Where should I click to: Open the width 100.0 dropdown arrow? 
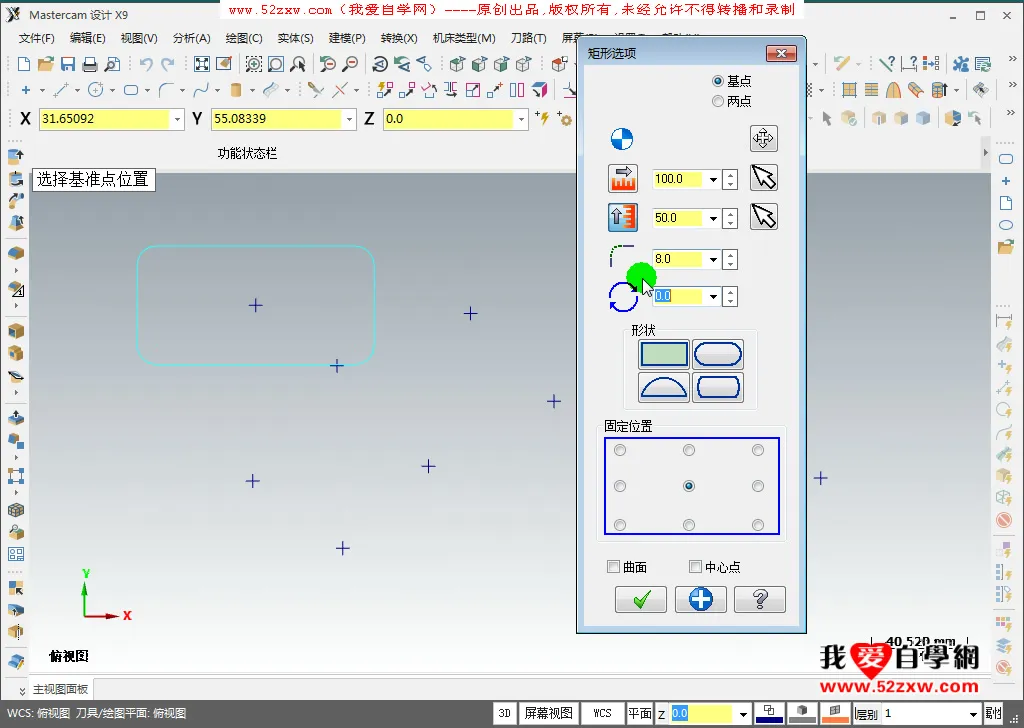tap(713, 180)
